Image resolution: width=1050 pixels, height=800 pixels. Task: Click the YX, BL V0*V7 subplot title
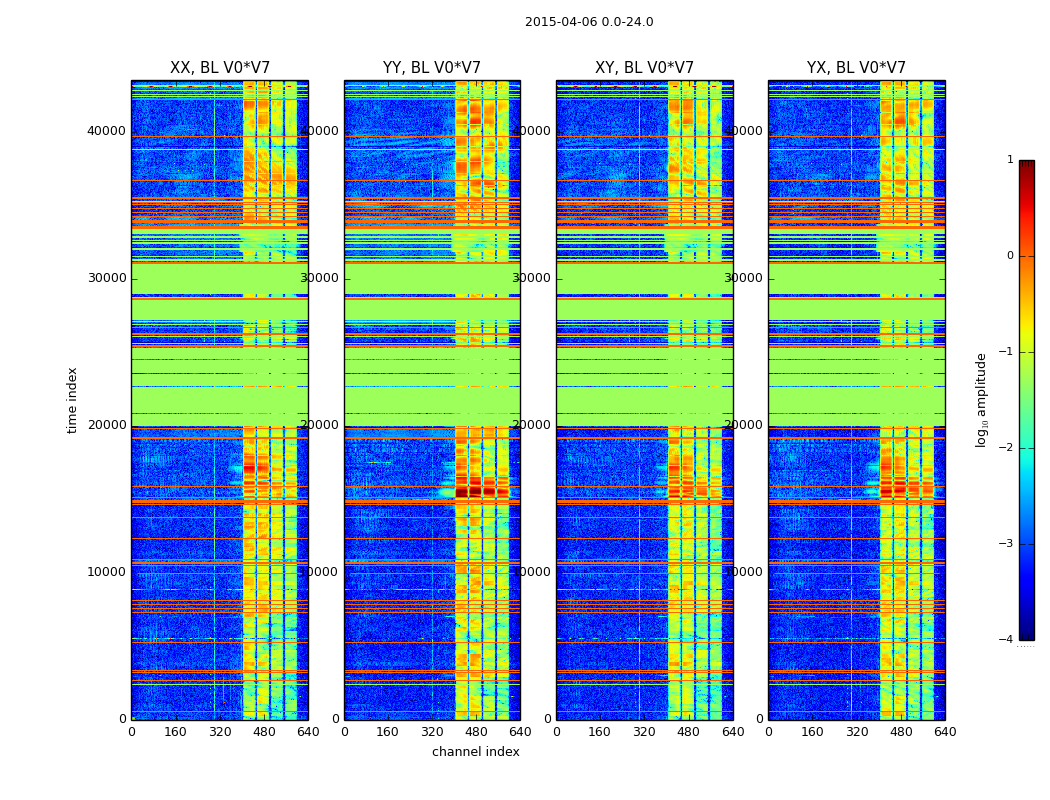pyautogui.click(x=856, y=68)
